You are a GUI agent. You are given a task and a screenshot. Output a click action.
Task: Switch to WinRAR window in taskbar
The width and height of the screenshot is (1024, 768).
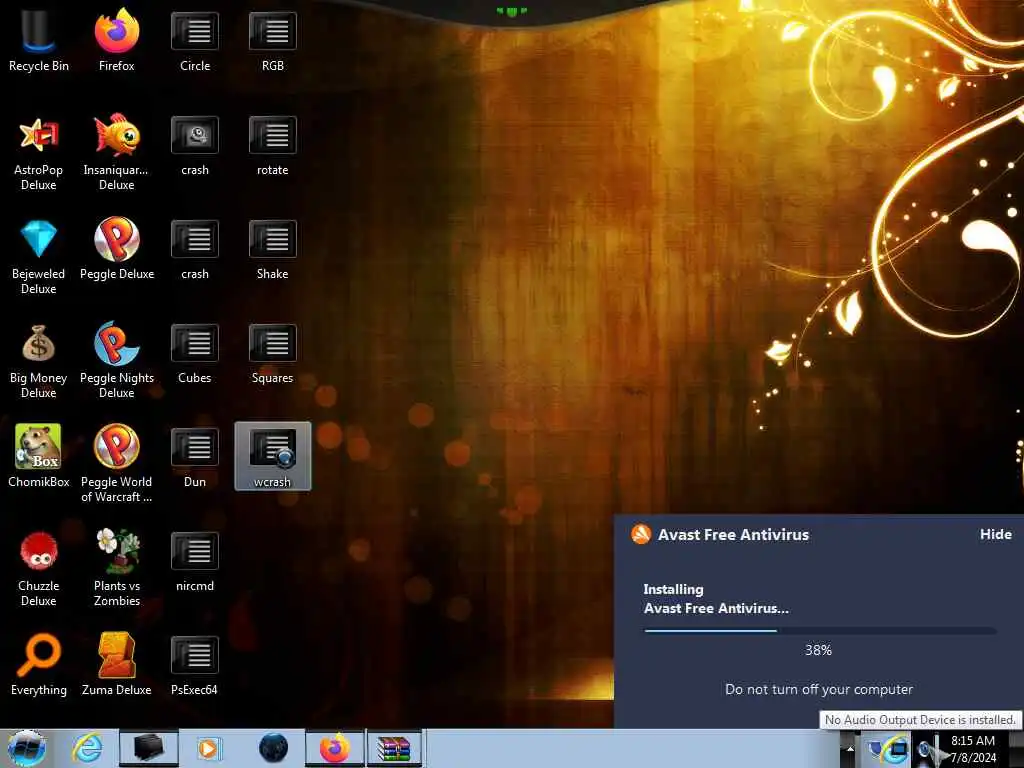[x=394, y=748]
